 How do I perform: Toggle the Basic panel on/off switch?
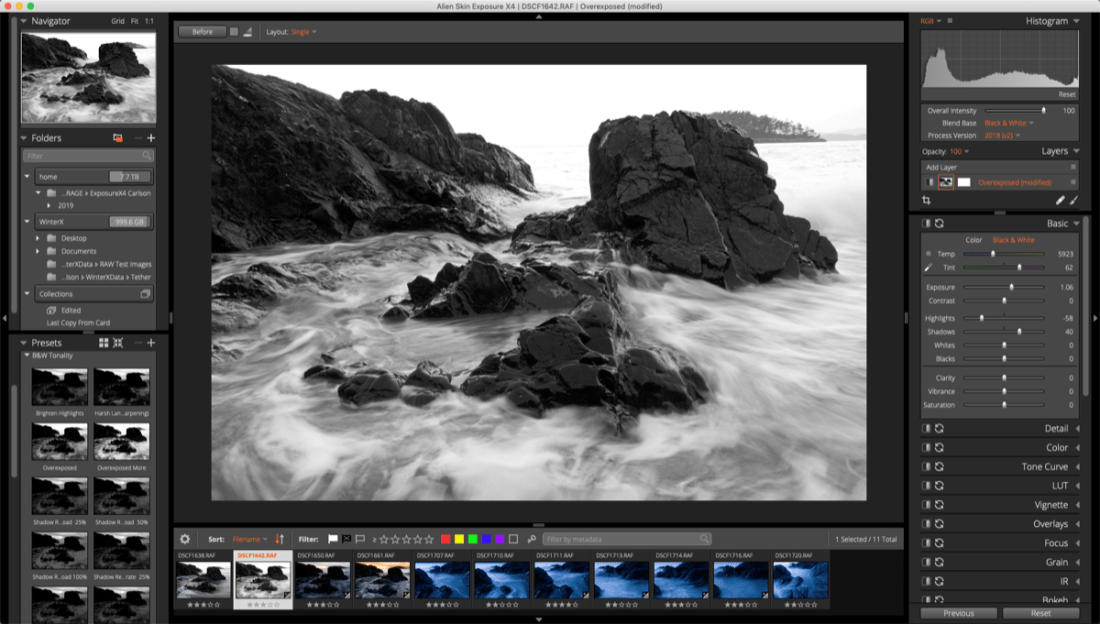click(926, 223)
